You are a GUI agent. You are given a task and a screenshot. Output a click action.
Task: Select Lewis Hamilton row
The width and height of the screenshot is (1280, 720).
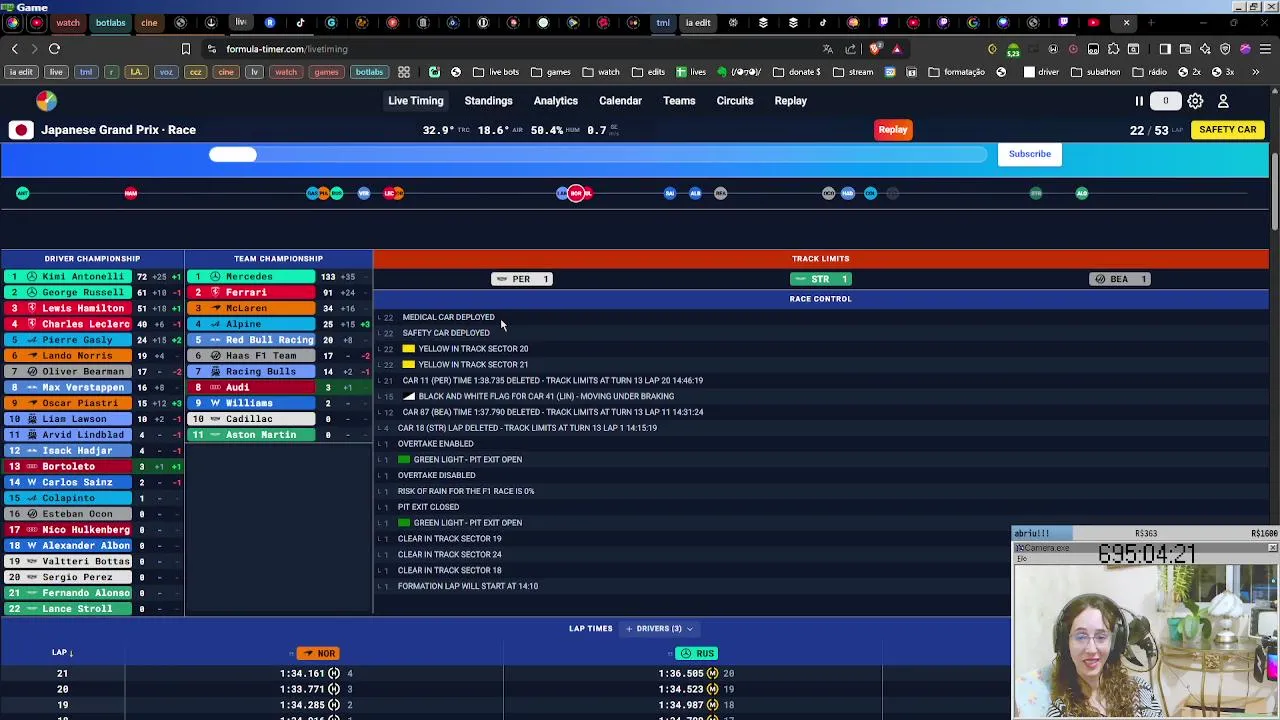(92, 309)
